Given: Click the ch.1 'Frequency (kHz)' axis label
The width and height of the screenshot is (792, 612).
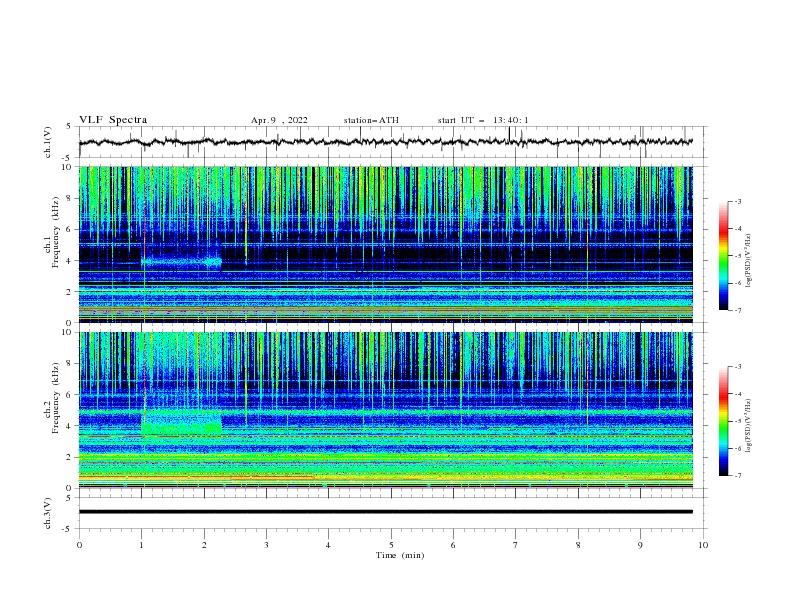Looking at the screenshot, I should [55, 231].
